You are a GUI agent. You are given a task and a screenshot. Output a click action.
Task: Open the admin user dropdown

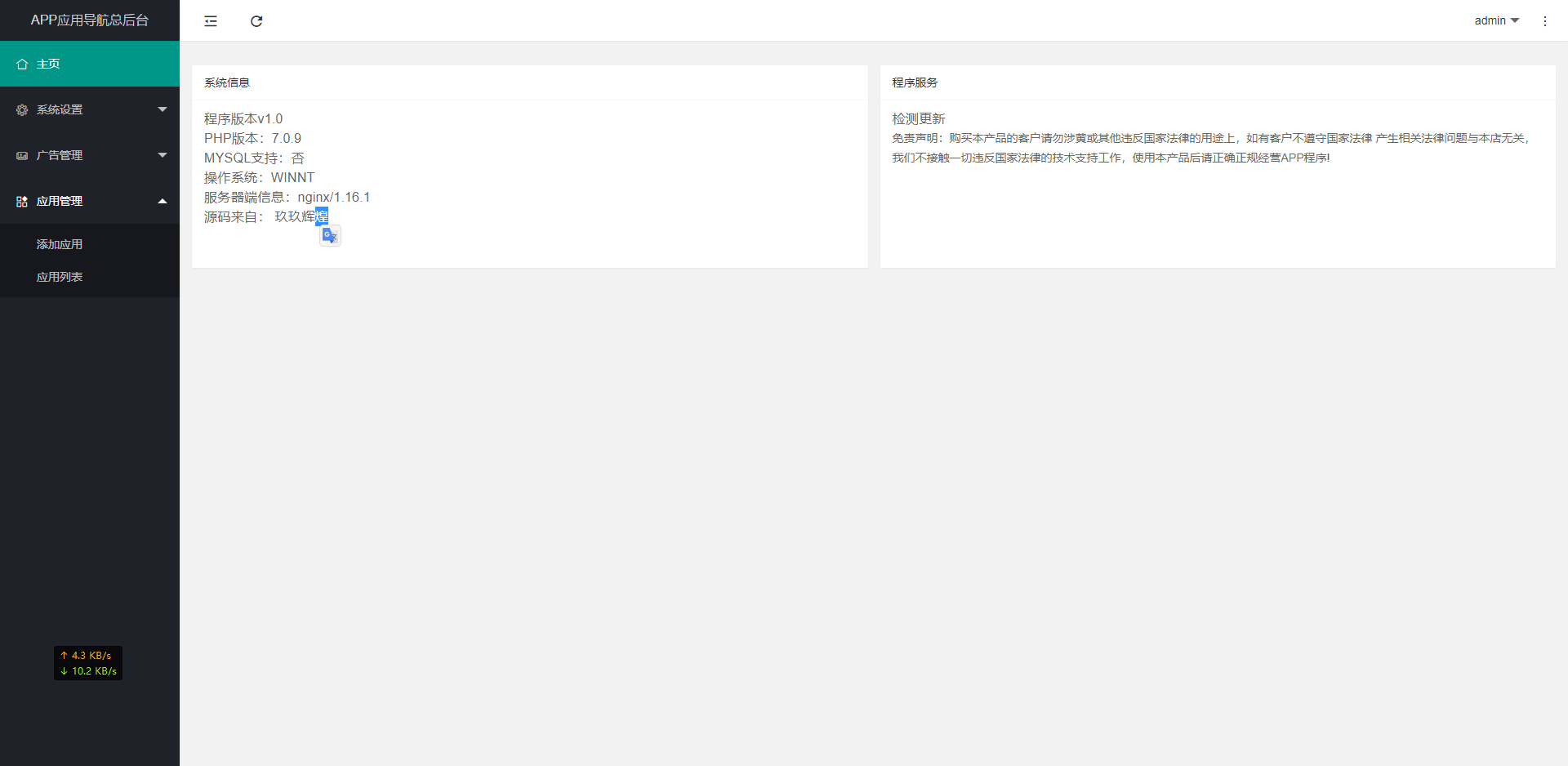(1497, 20)
